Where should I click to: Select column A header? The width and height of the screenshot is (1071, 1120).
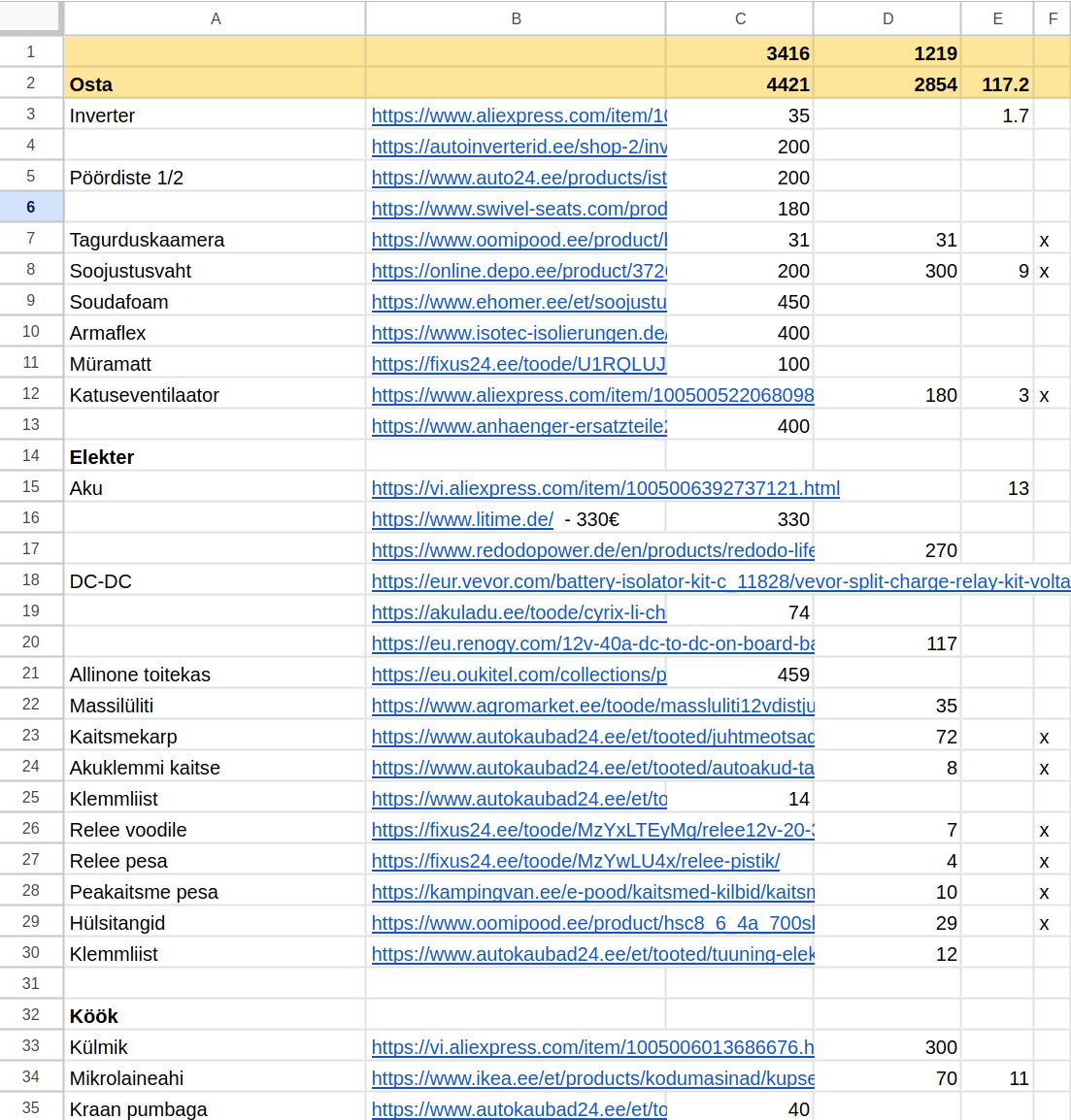click(x=215, y=18)
